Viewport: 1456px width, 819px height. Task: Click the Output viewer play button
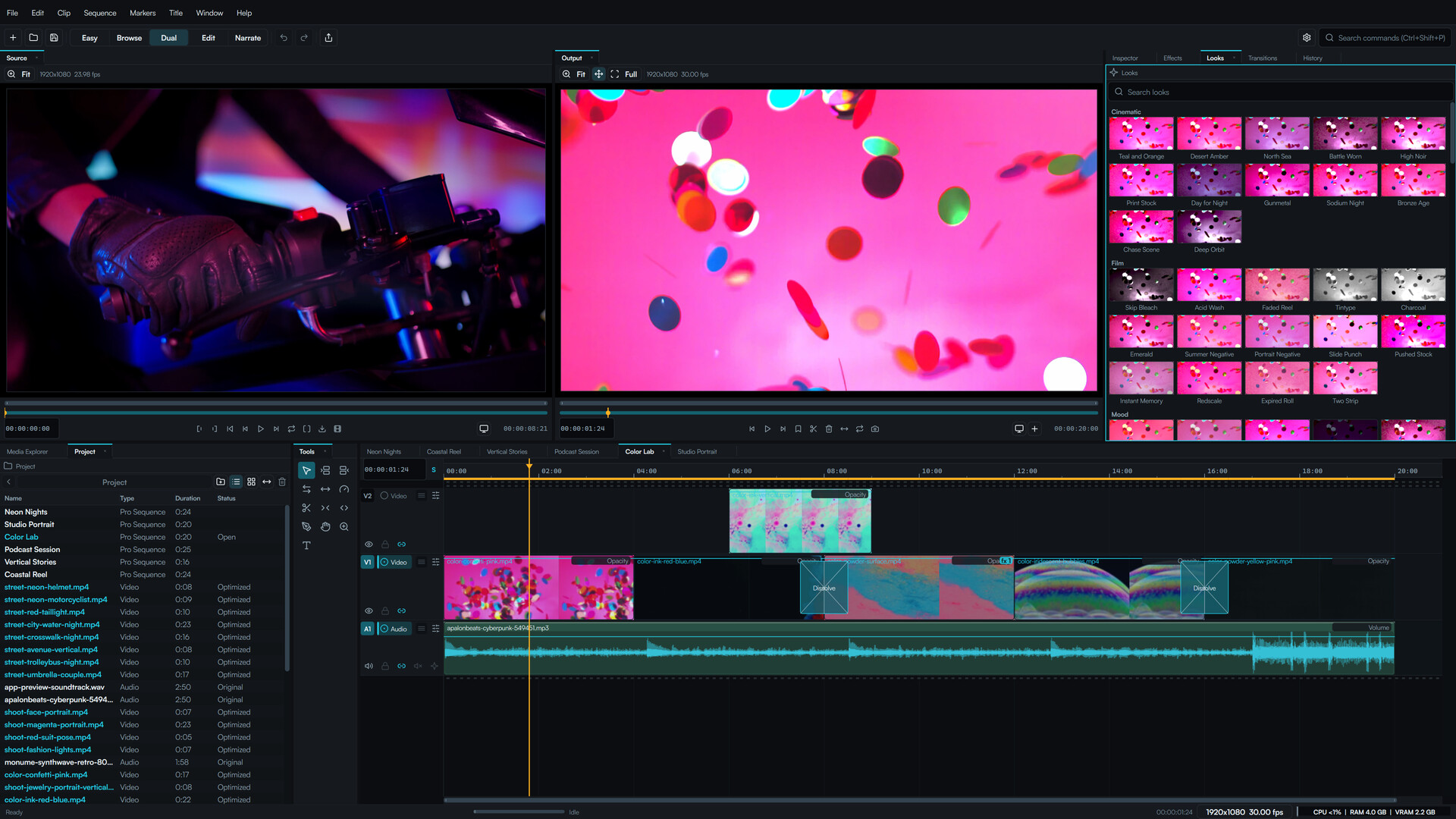click(767, 429)
